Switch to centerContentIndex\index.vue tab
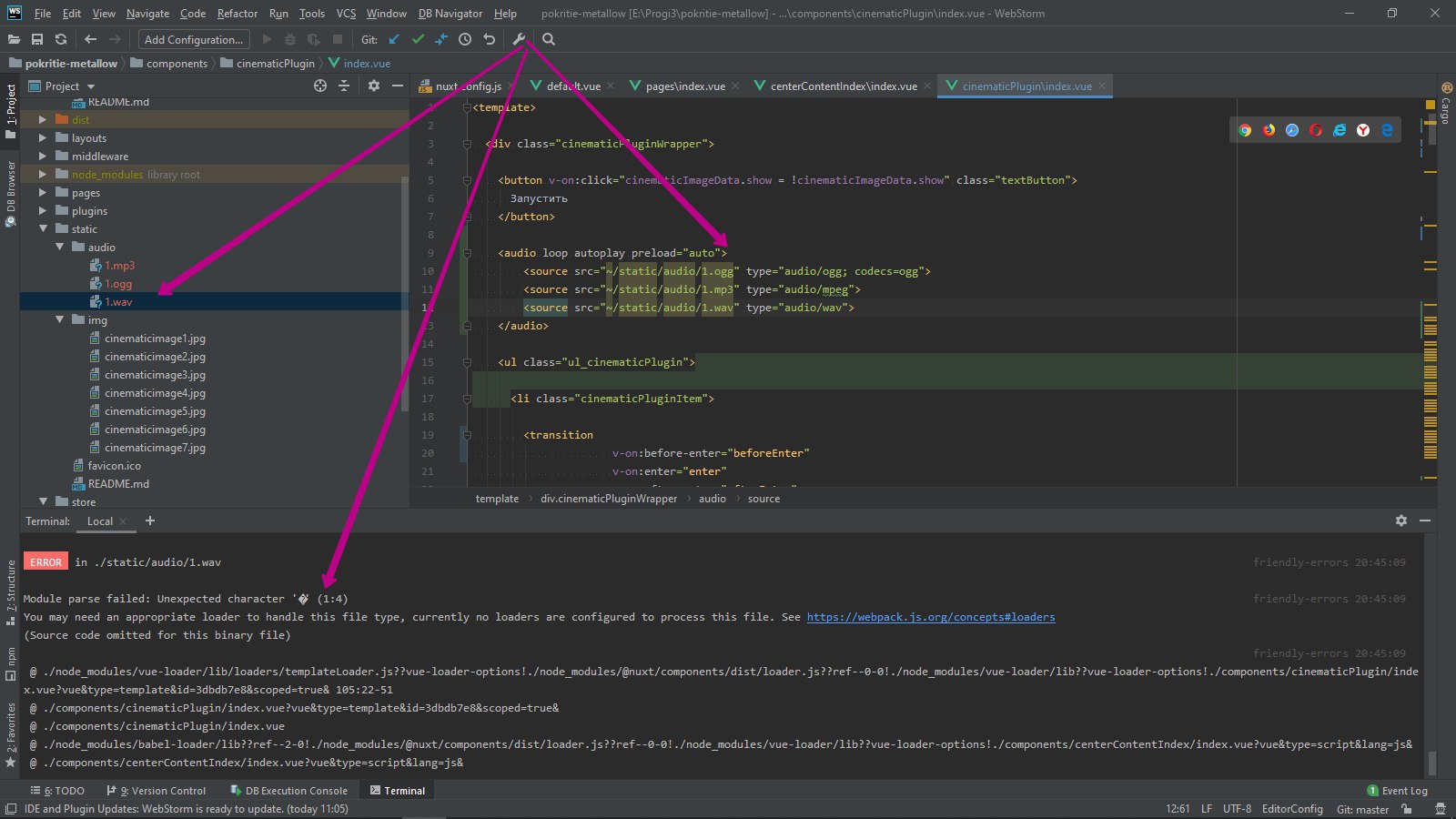This screenshot has height=819, width=1456. pos(843,86)
